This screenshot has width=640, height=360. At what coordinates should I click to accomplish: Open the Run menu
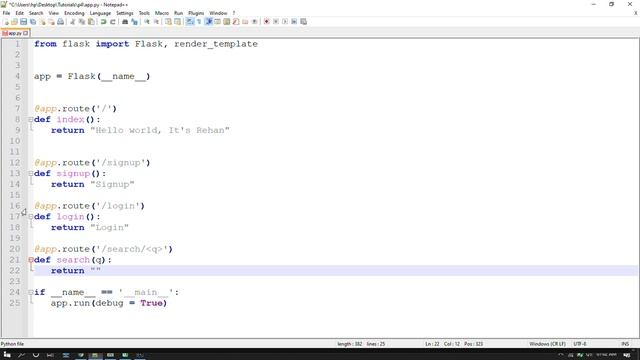(x=178, y=13)
